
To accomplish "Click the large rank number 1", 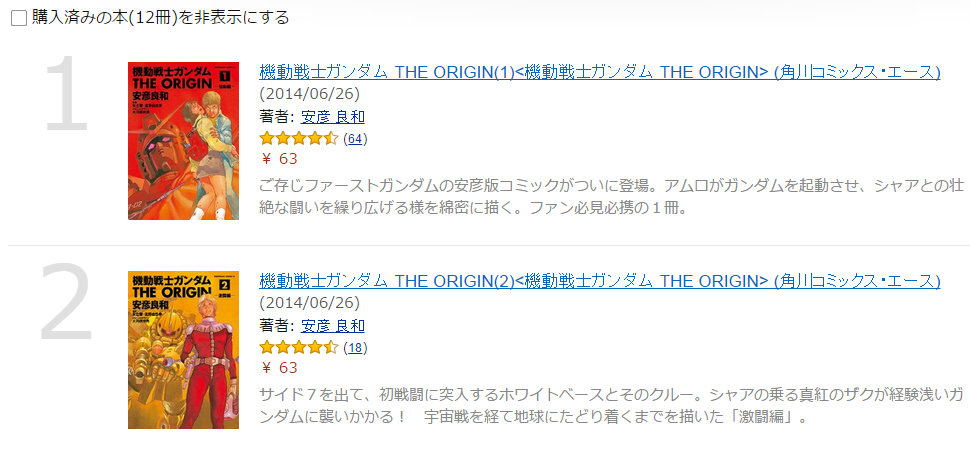I will point(66,94).
